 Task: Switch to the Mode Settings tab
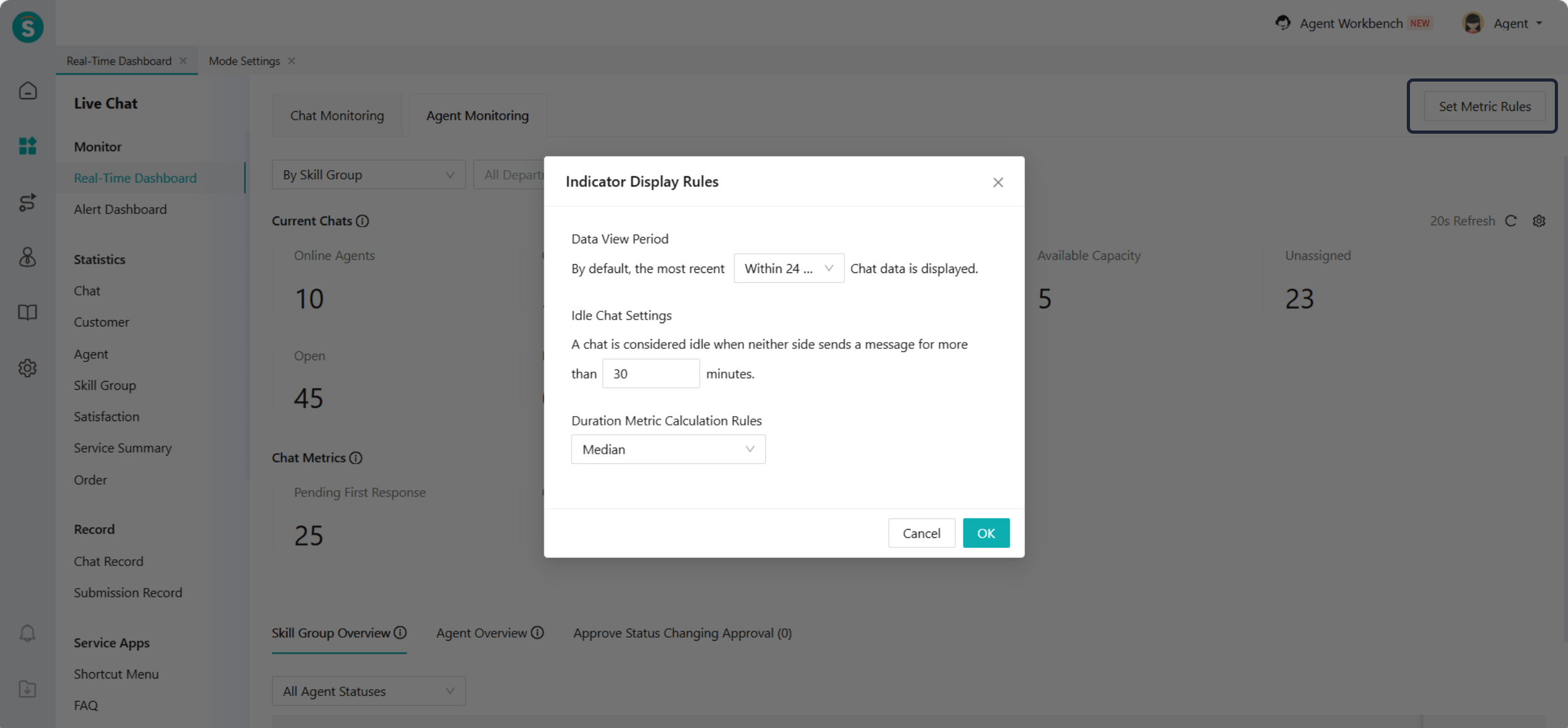tap(244, 61)
